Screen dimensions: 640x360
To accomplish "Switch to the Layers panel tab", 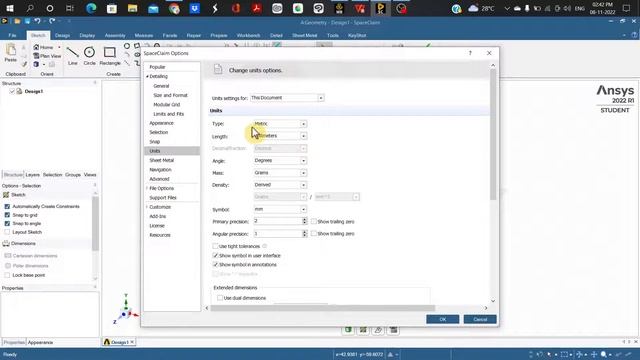I will point(33,175).
